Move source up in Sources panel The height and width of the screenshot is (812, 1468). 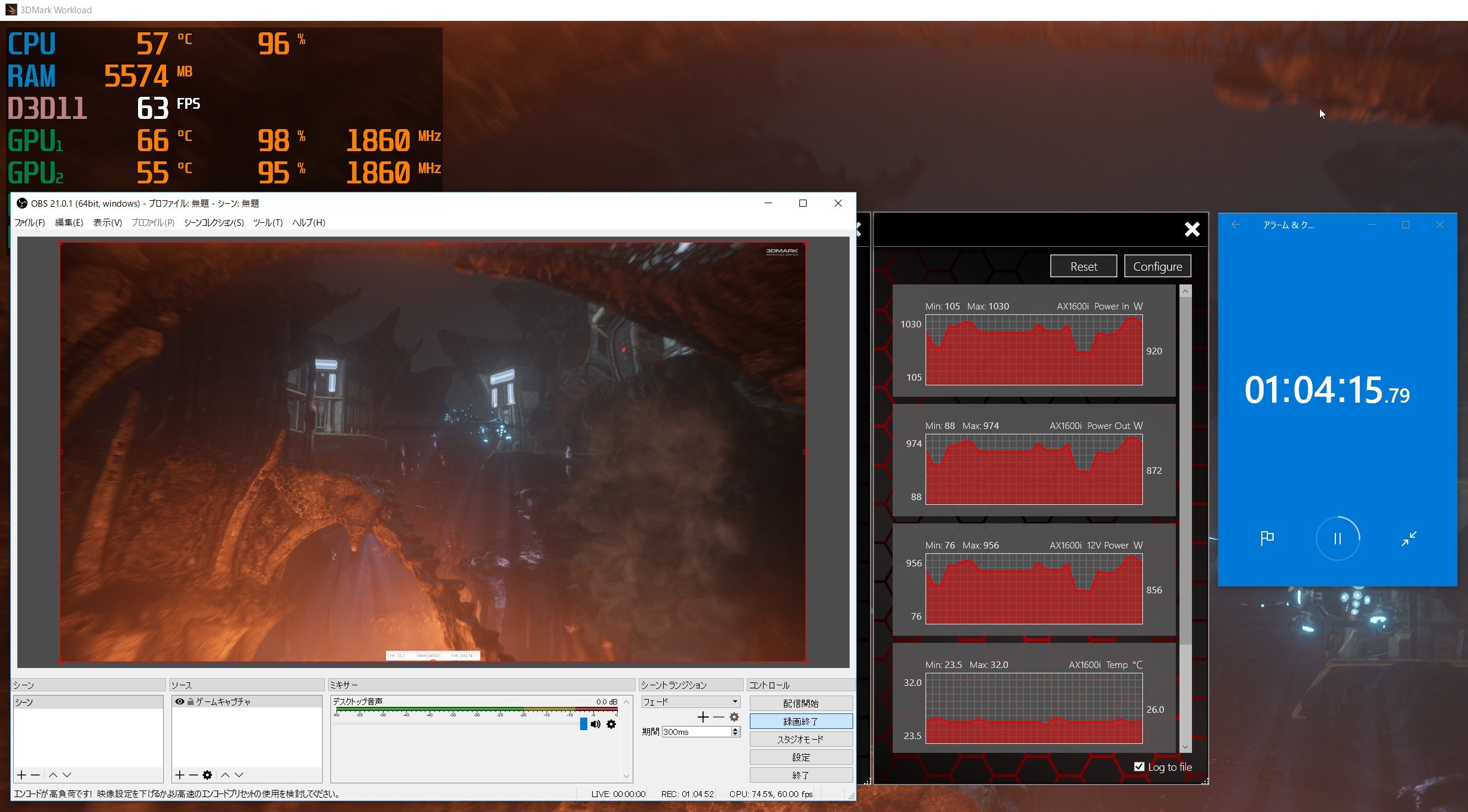[x=225, y=775]
